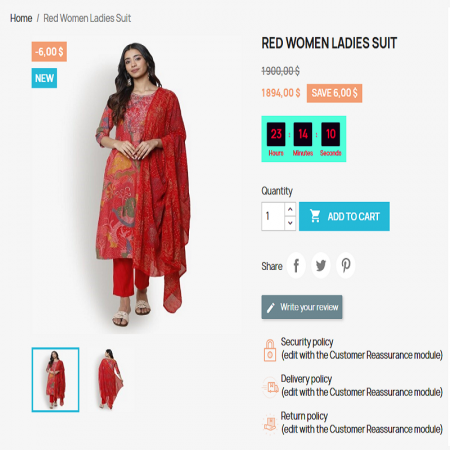Click the shopping cart icon in Add to Cart
The image size is (450, 450).
click(x=315, y=216)
